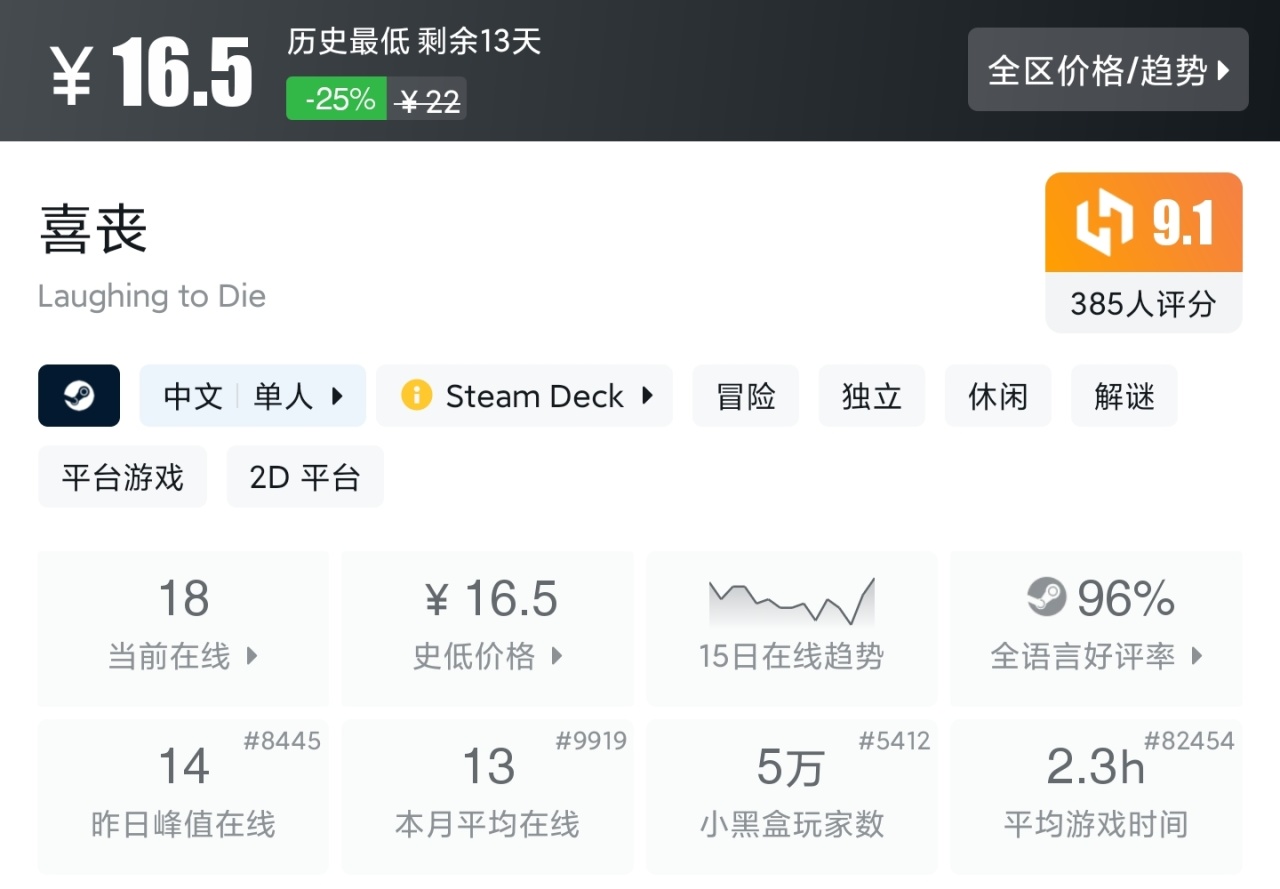
Task: Click the yellow Steam Deck info icon
Action: [x=416, y=396]
